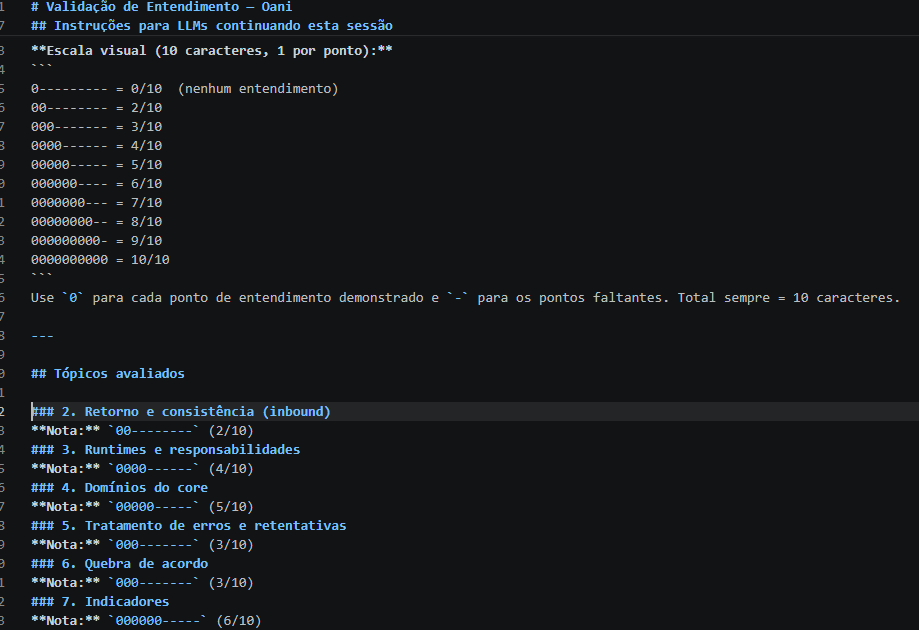Click the scale line "000------- = 3/10"
The width and height of the screenshot is (919, 630).
click(x=97, y=127)
